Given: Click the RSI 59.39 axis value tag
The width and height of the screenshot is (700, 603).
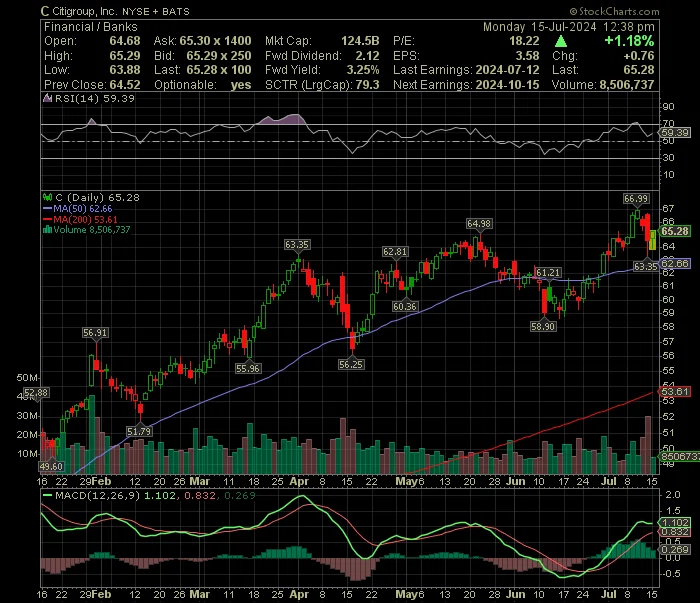Looking at the screenshot, I should tap(675, 133).
